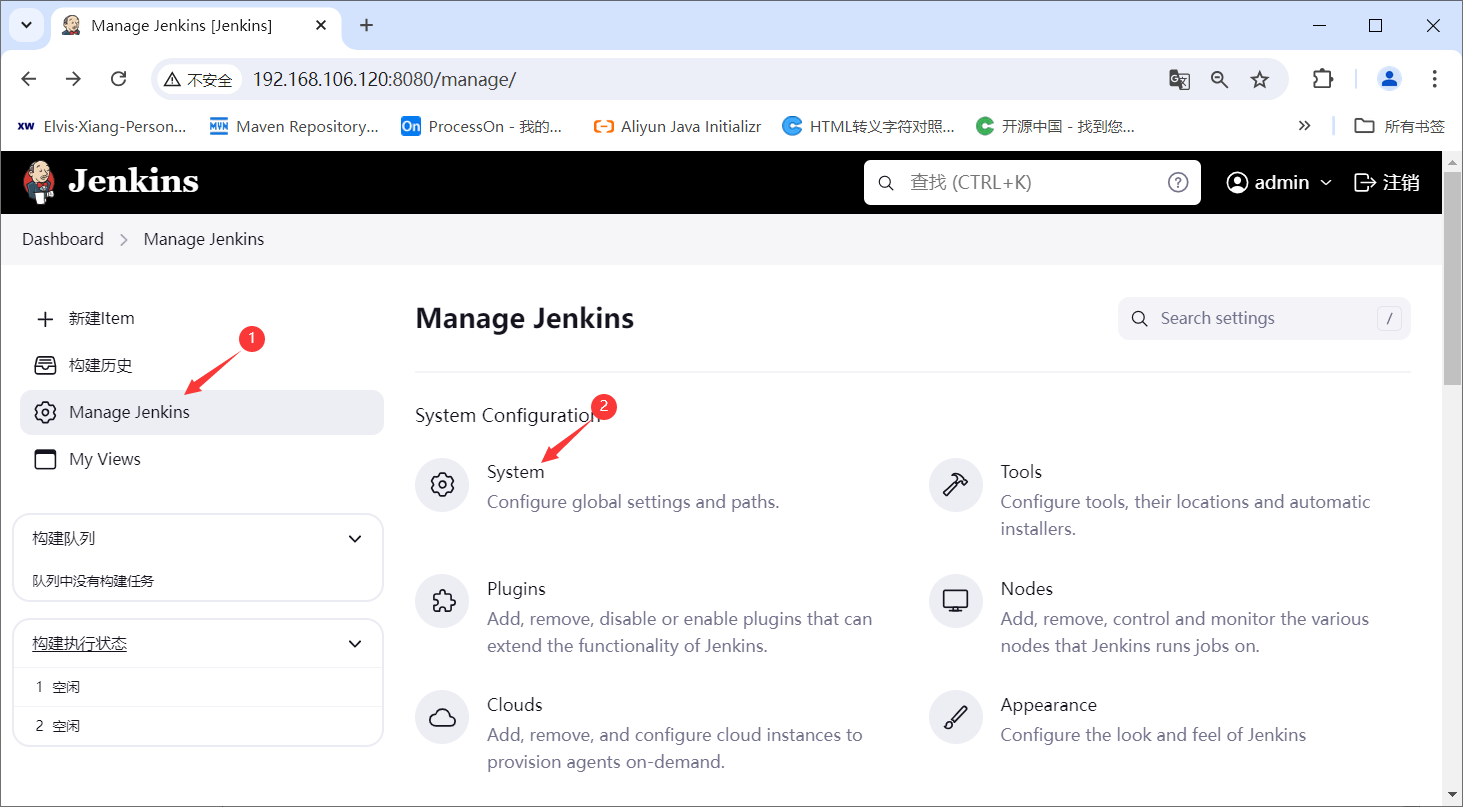Viewport: 1463px width, 807px height.
Task: Open the System settings link
Action: pyautogui.click(x=515, y=472)
